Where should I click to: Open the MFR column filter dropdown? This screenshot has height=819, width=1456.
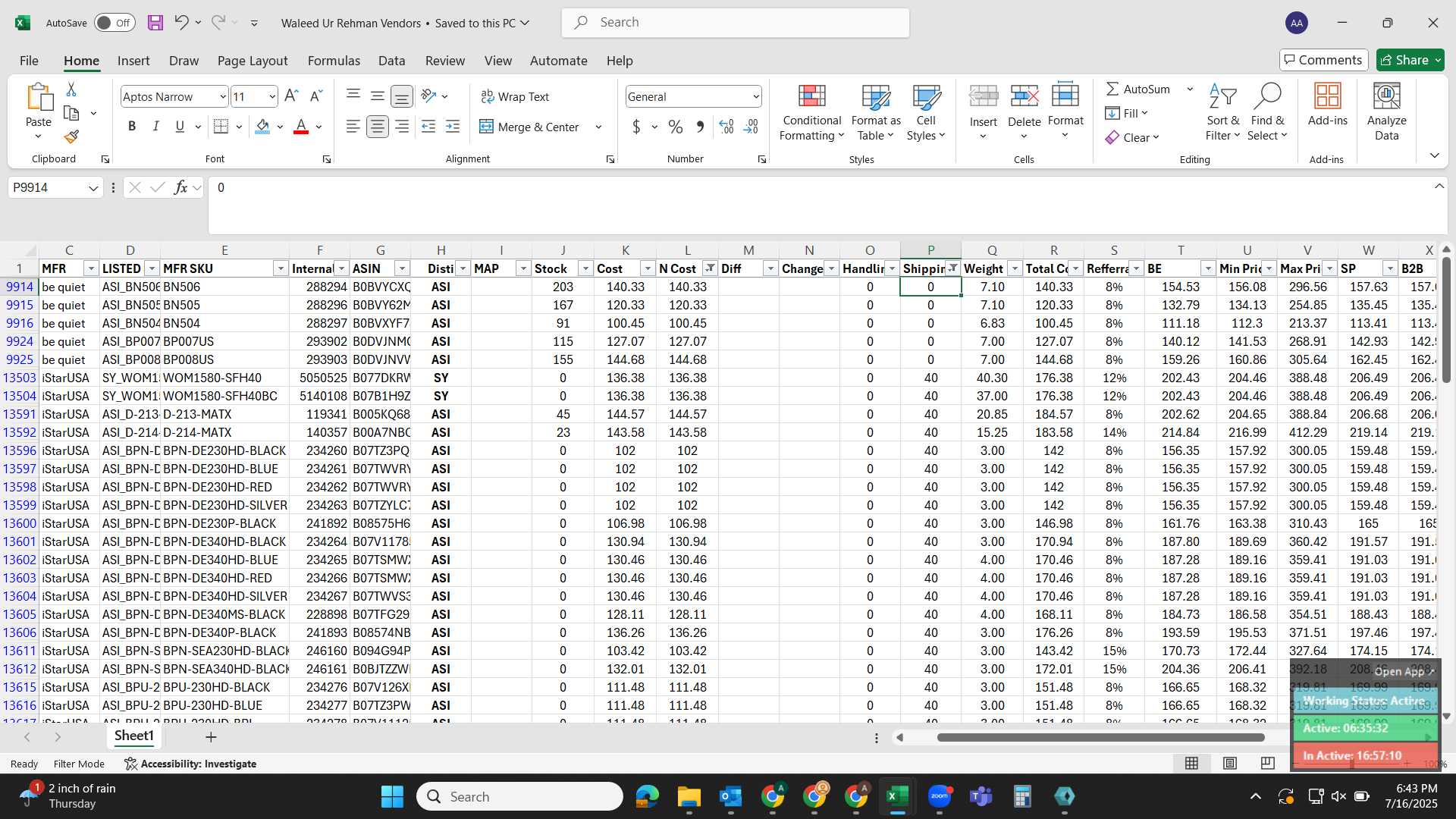tap(91, 269)
